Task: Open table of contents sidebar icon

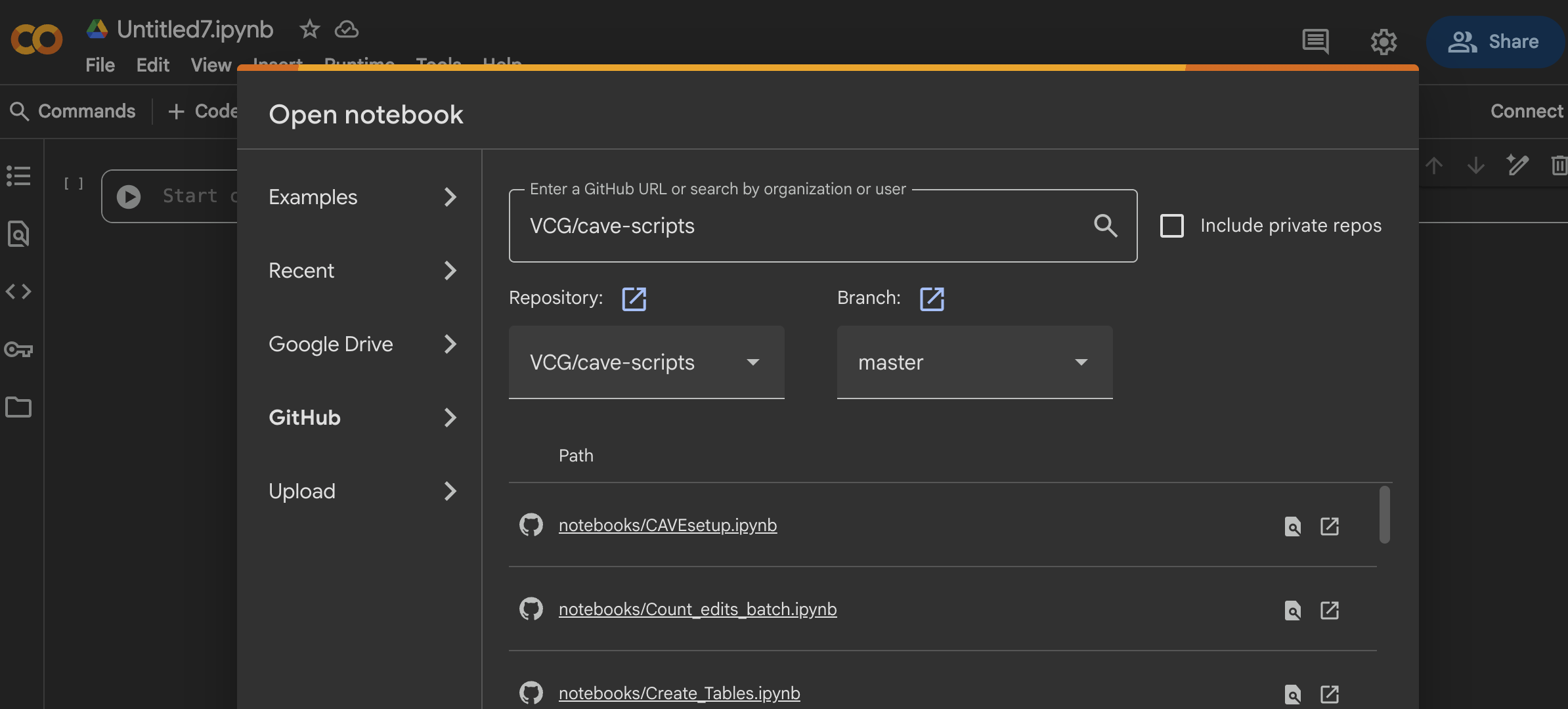Action: click(x=18, y=176)
